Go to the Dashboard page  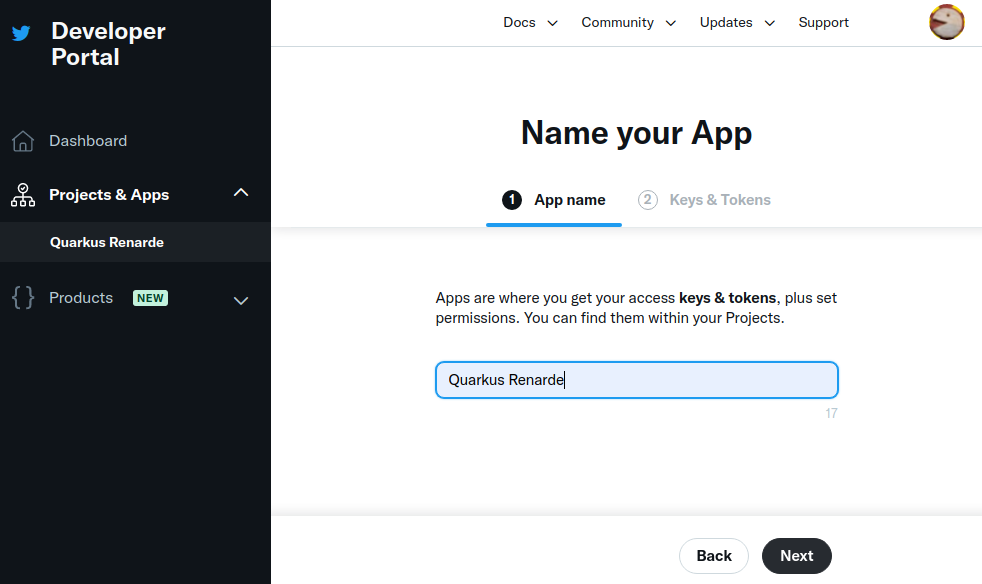click(x=88, y=141)
